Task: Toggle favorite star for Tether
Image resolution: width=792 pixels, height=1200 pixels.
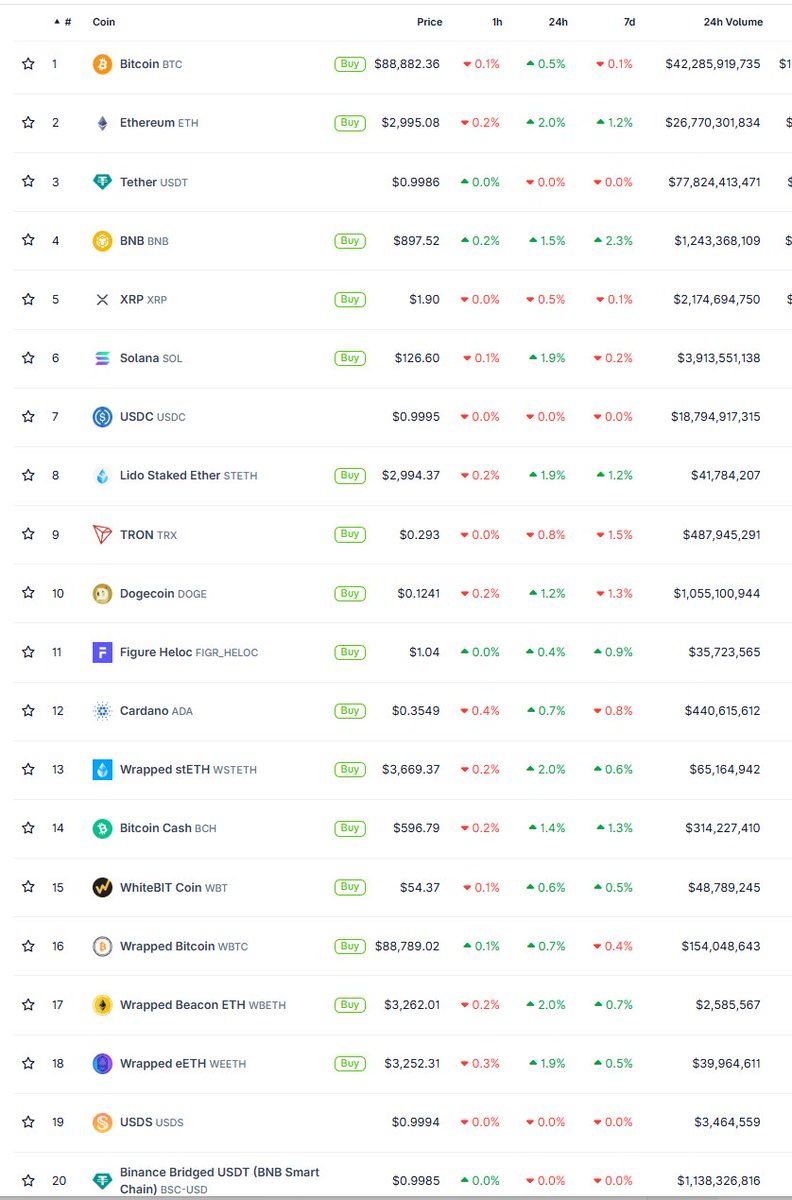Action: pos(28,182)
